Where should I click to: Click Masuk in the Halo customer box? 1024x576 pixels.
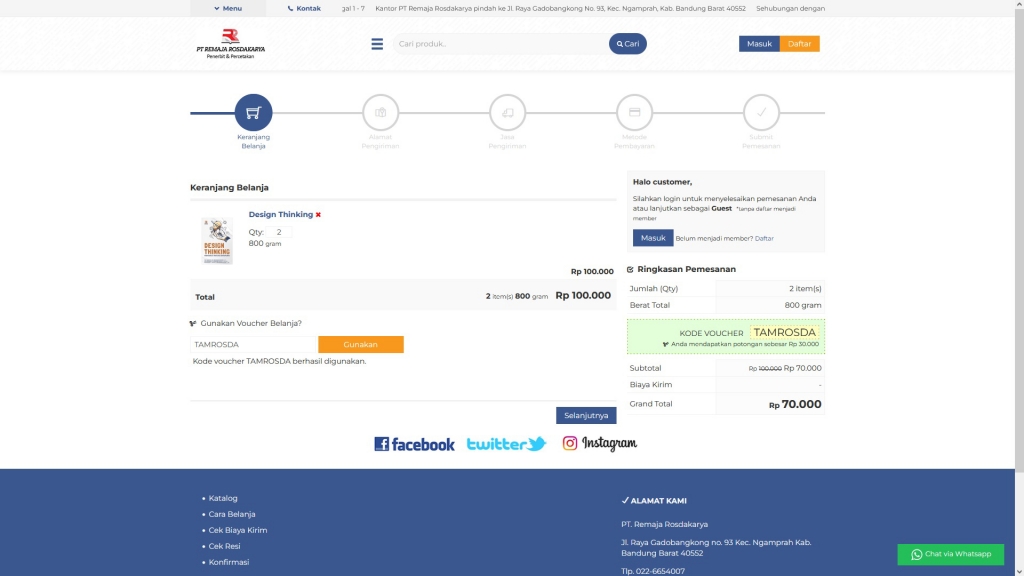(652, 238)
